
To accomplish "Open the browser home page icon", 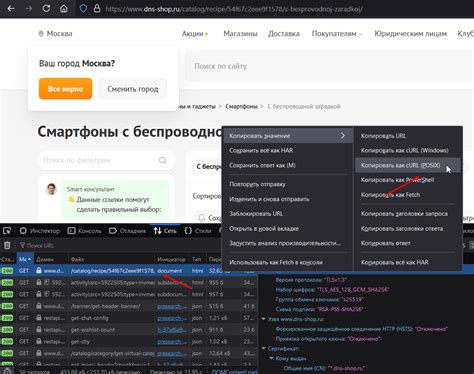I will click(64, 8).
